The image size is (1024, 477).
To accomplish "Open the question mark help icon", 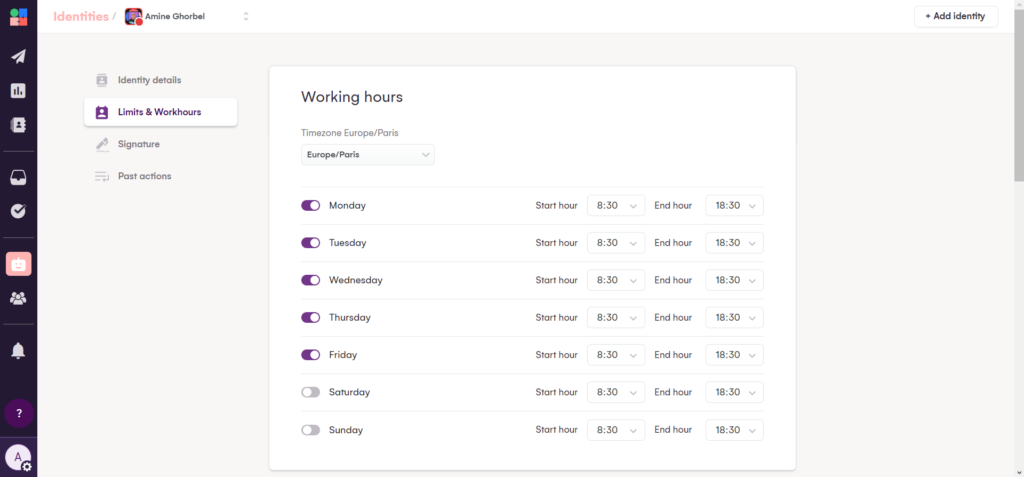I will pos(18,413).
